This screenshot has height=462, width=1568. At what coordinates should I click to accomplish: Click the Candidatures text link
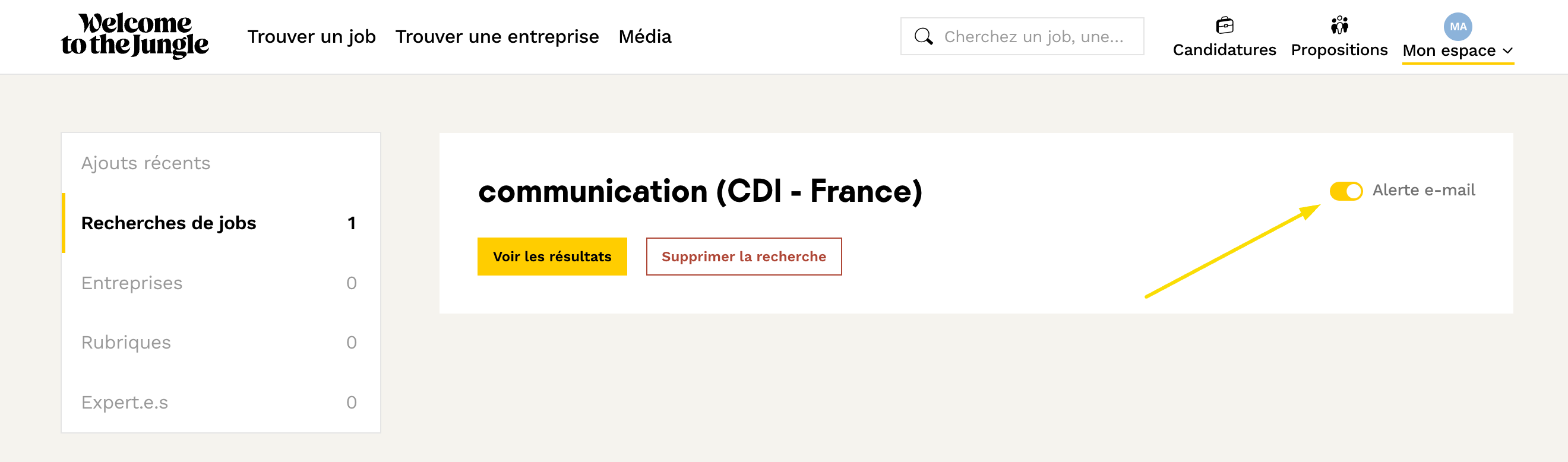click(1224, 50)
